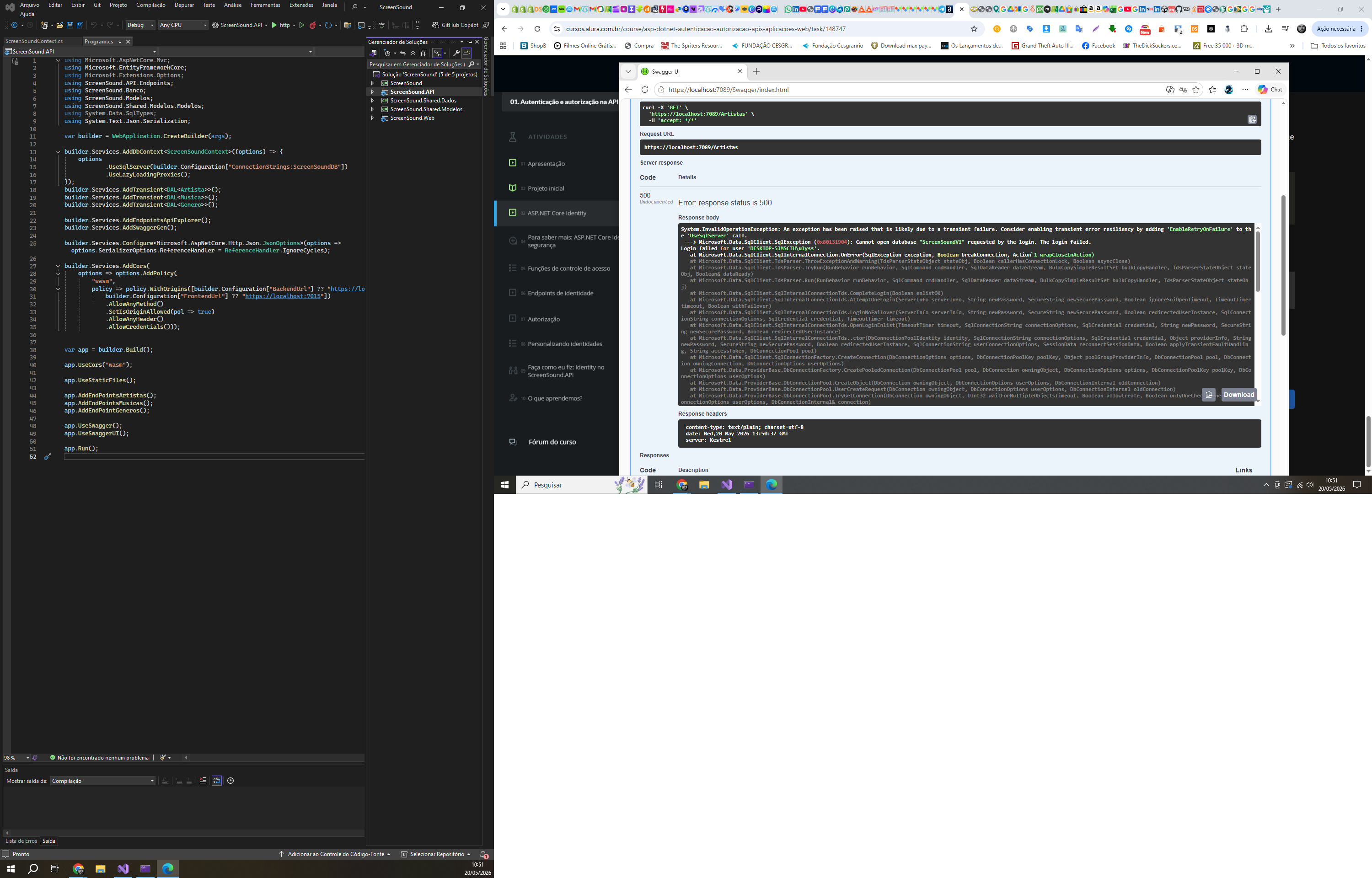
Task: Click Clear All icon in Output panel
Action: coord(203,781)
